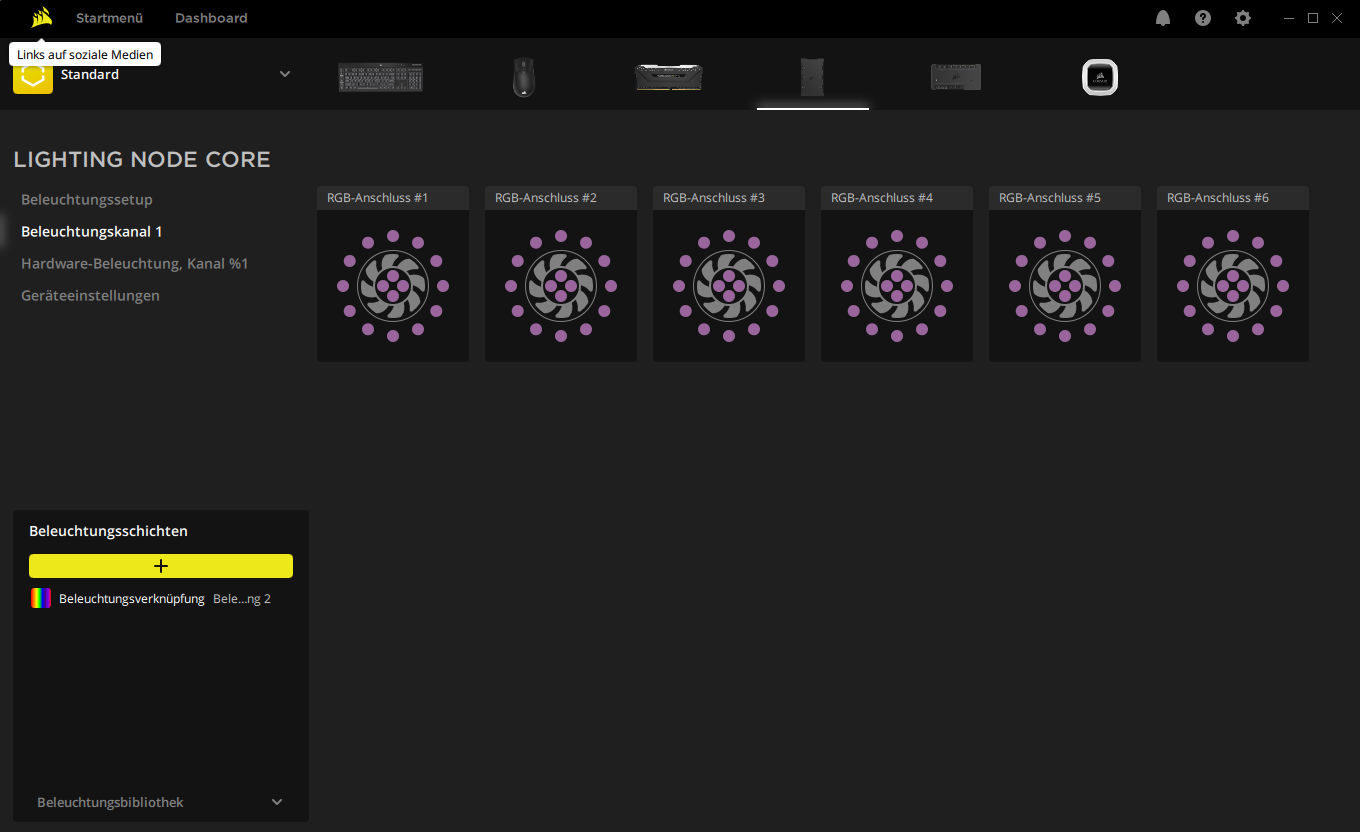Select the fan under RGB-Anschluss #6
This screenshot has height=832, width=1360.
pyautogui.click(x=1233, y=286)
